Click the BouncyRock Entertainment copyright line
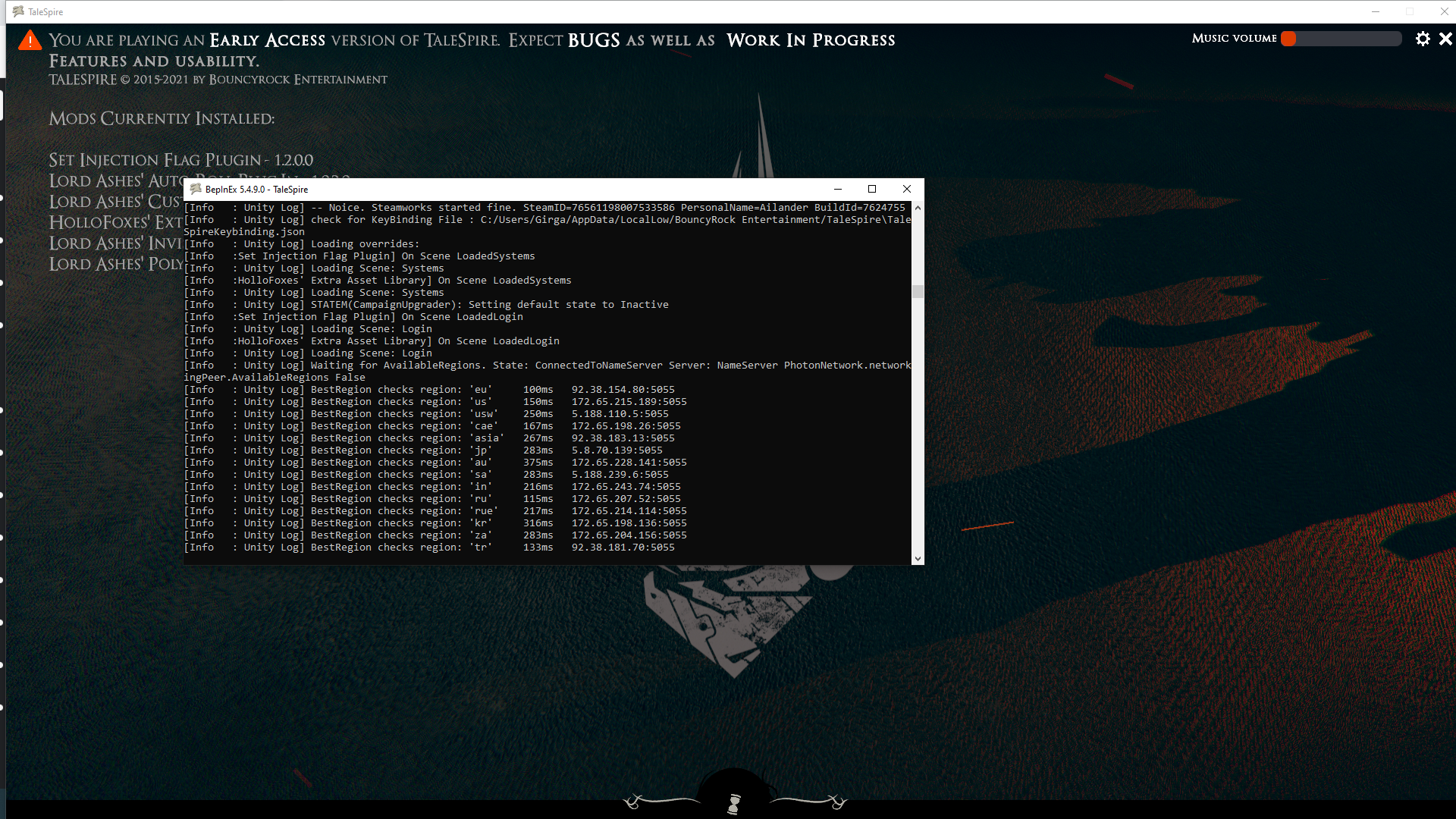Screen dimensions: 1456x819 point(218,80)
